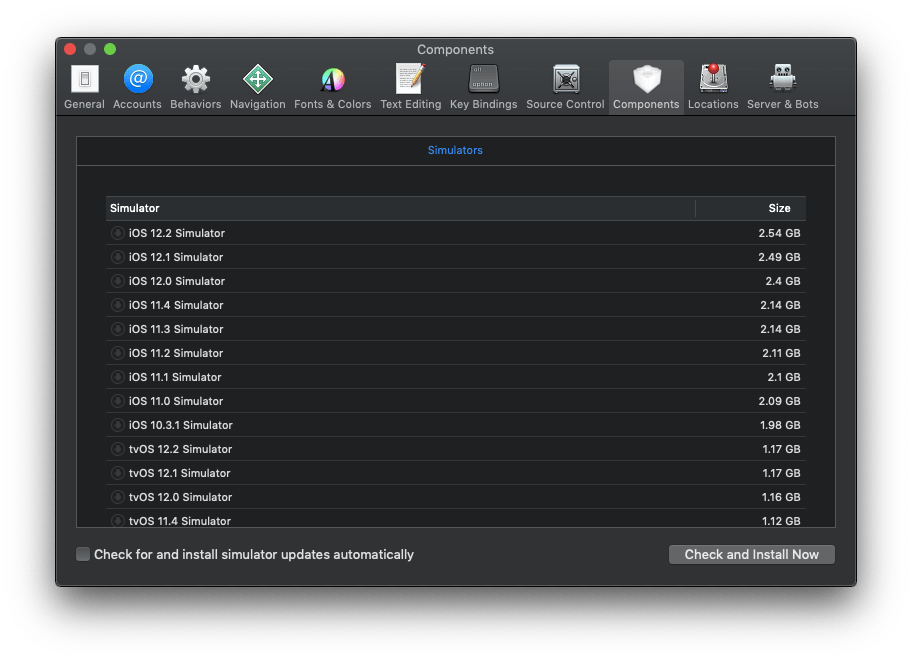Select the 2.49 GB size cell
The height and width of the screenshot is (660, 912).
tap(779, 257)
